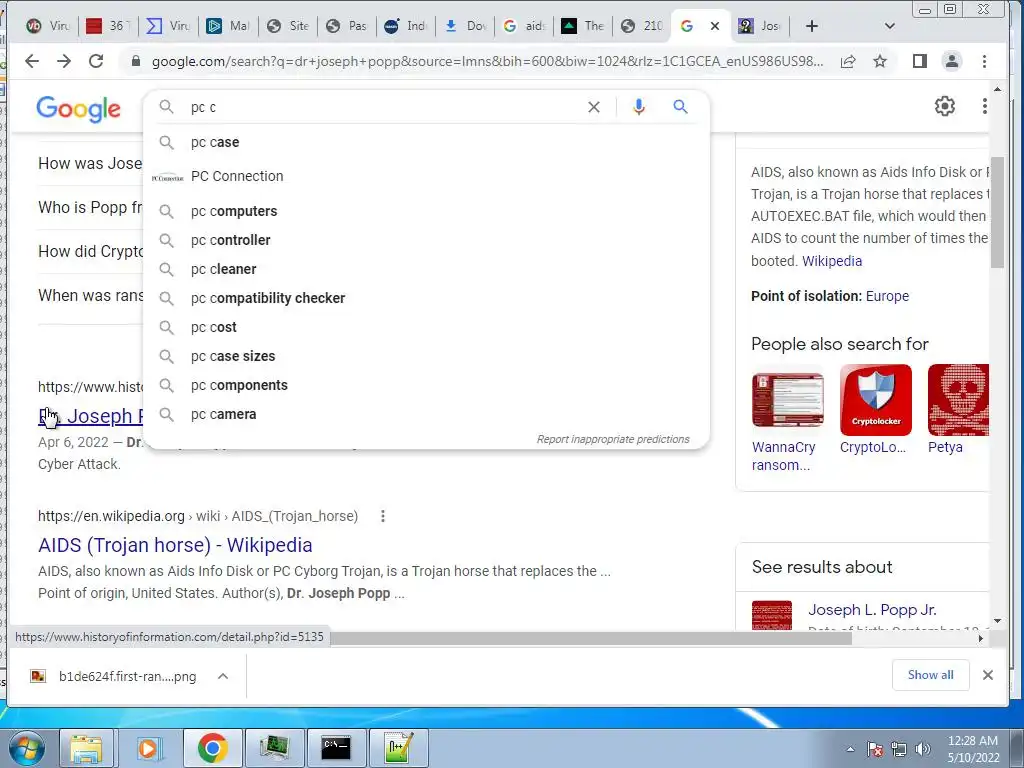The image size is (1024, 768).
Task: Go to Google home via logo
Action: click(78, 108)
